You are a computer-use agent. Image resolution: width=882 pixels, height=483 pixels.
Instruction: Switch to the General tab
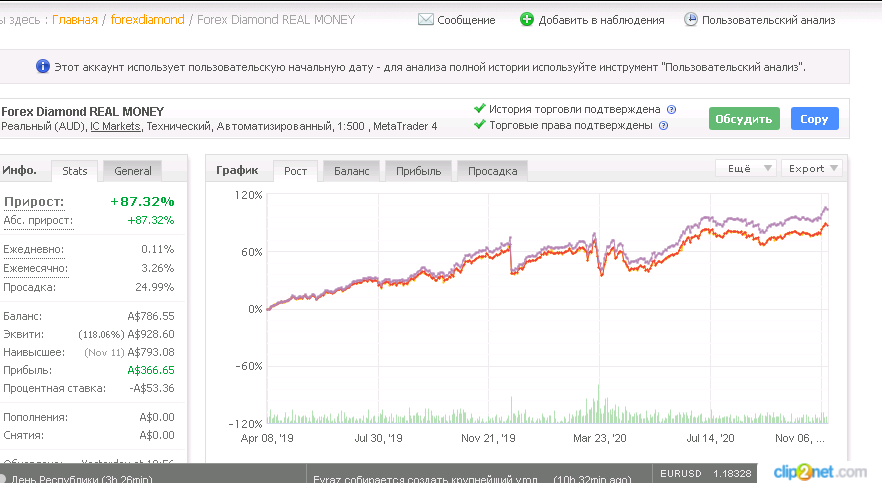tap(133, 171)
